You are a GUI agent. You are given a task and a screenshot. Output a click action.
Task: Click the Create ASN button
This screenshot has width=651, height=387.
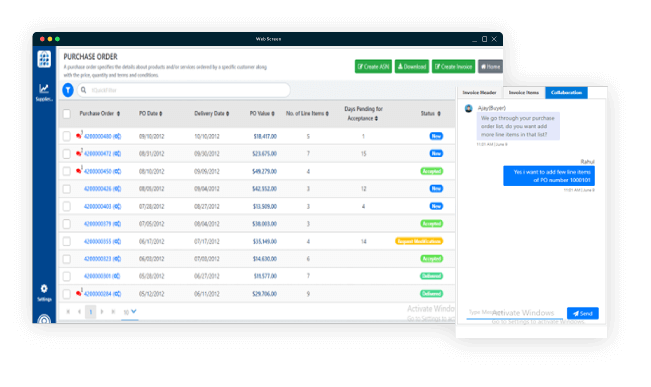point(373,66)
